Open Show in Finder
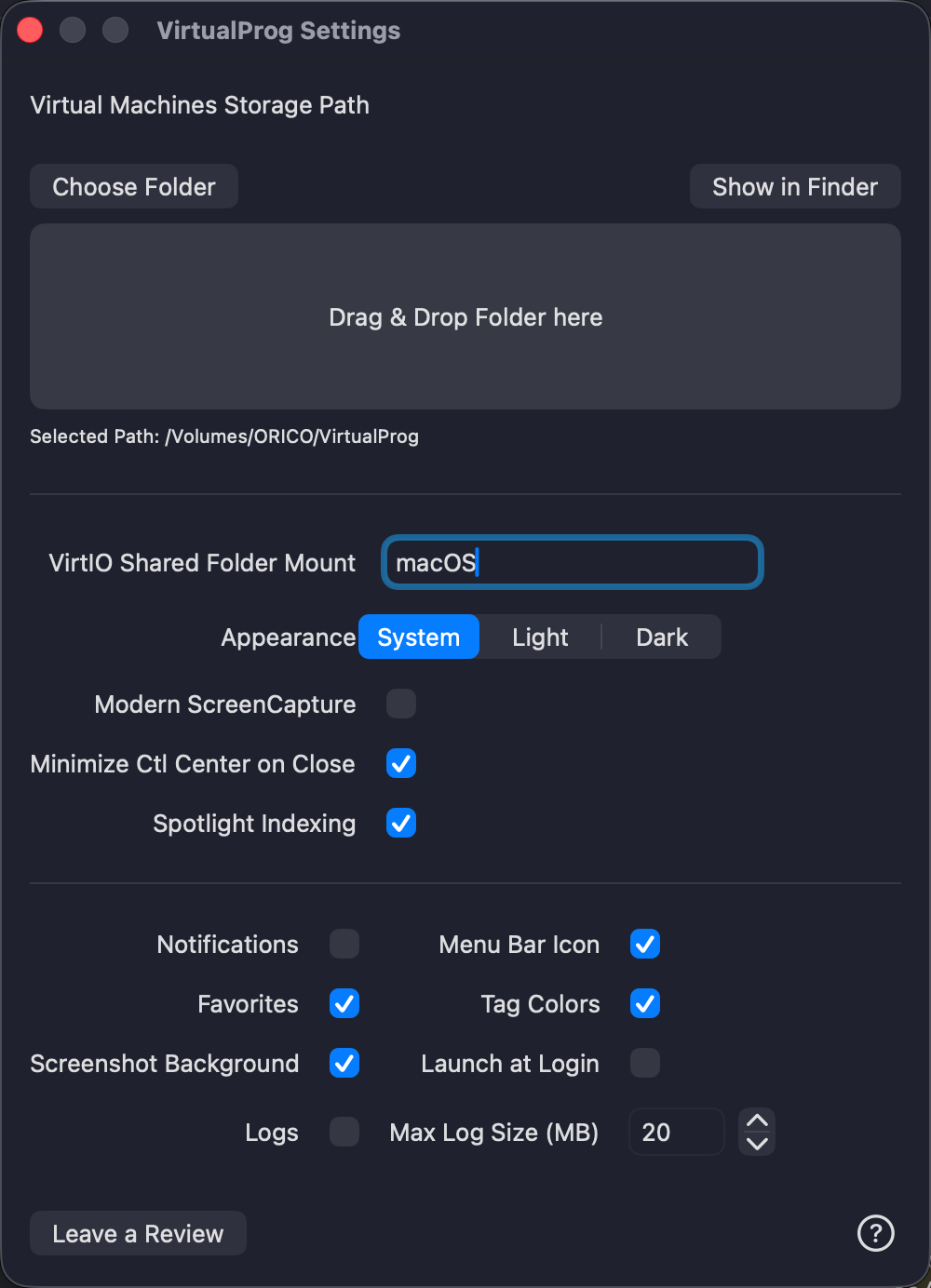The height and width of the screenshot is (1288, 931). [x=794, y=186]
